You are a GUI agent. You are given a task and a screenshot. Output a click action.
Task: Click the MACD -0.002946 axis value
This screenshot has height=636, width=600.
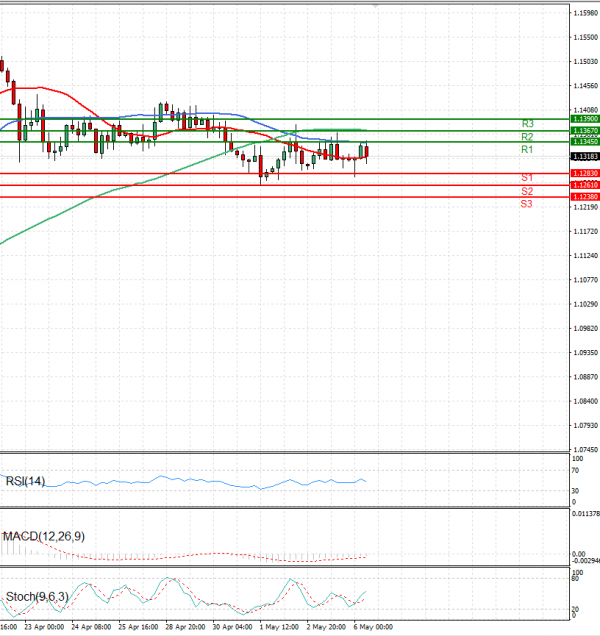(586, 561)
